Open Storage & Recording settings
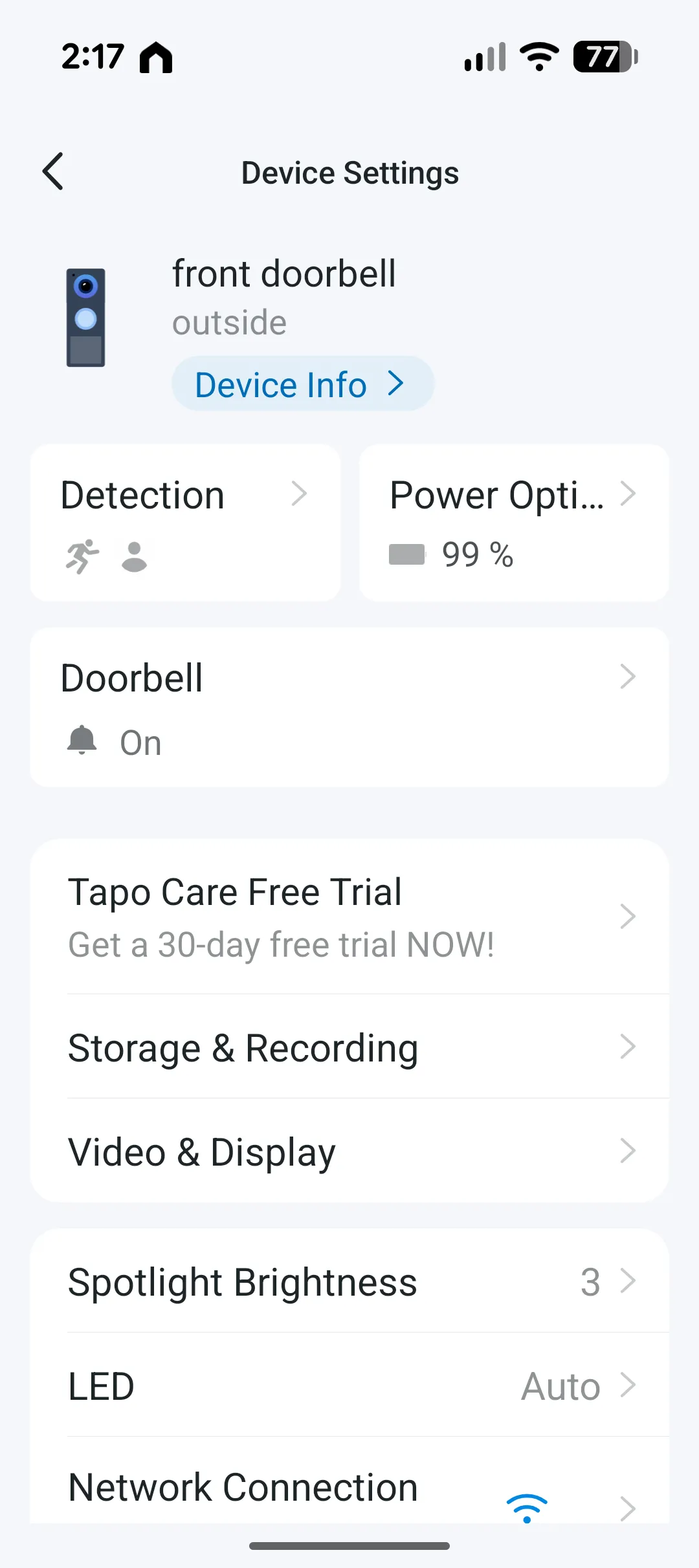This screenshot has width=699, height=1568. click(x=349, y=1047)
